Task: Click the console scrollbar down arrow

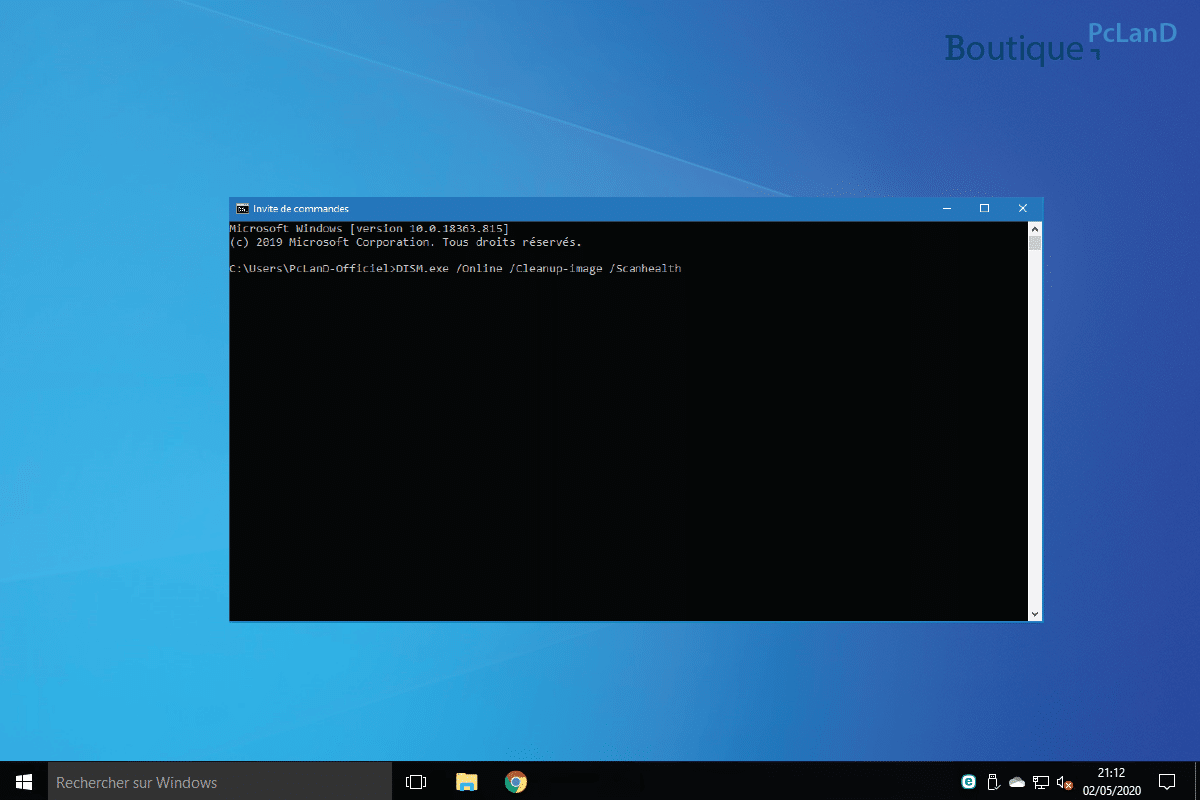Action: [1035, 613]
